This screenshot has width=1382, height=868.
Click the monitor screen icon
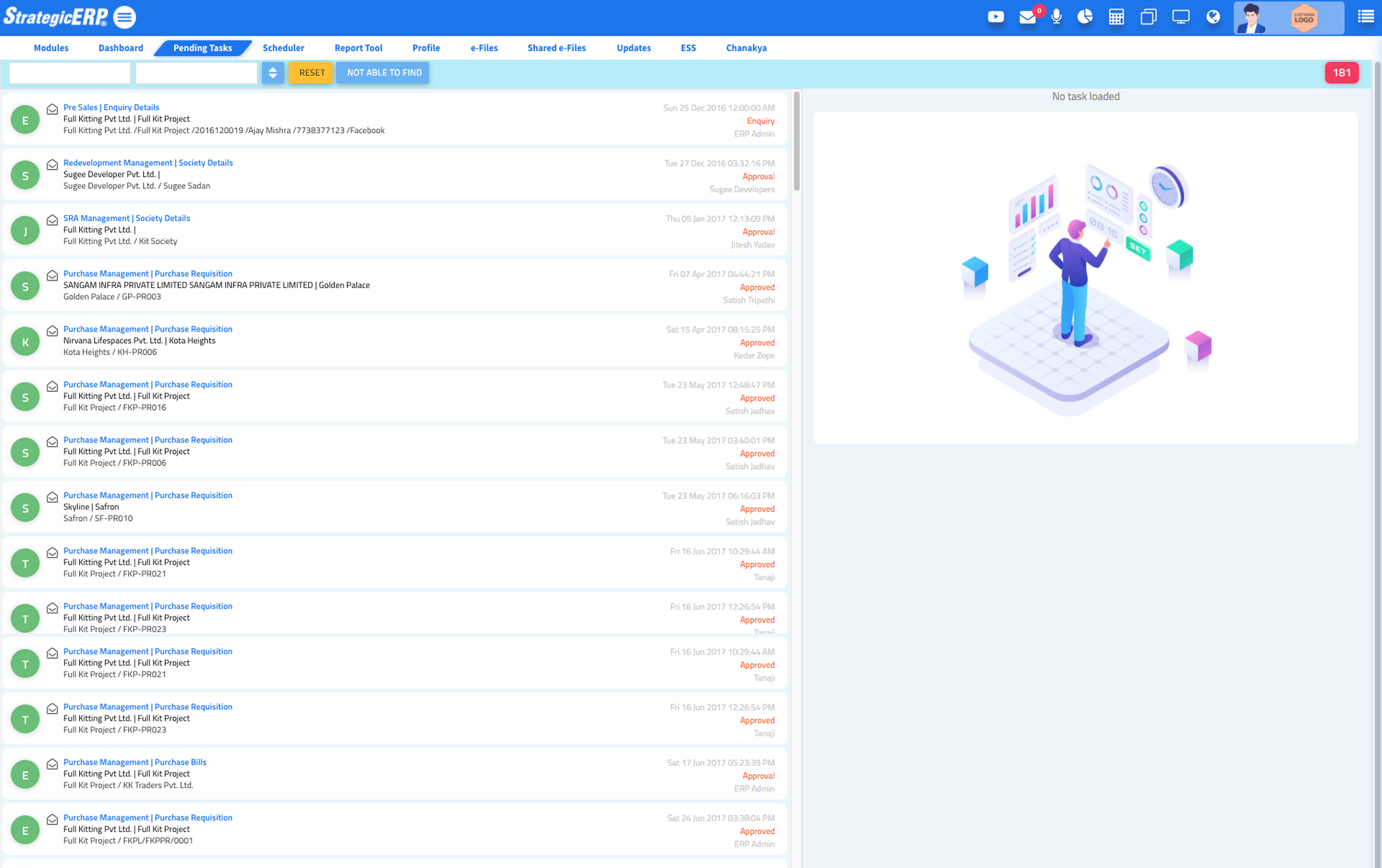pyautogui.click(x=1181, y=17)
